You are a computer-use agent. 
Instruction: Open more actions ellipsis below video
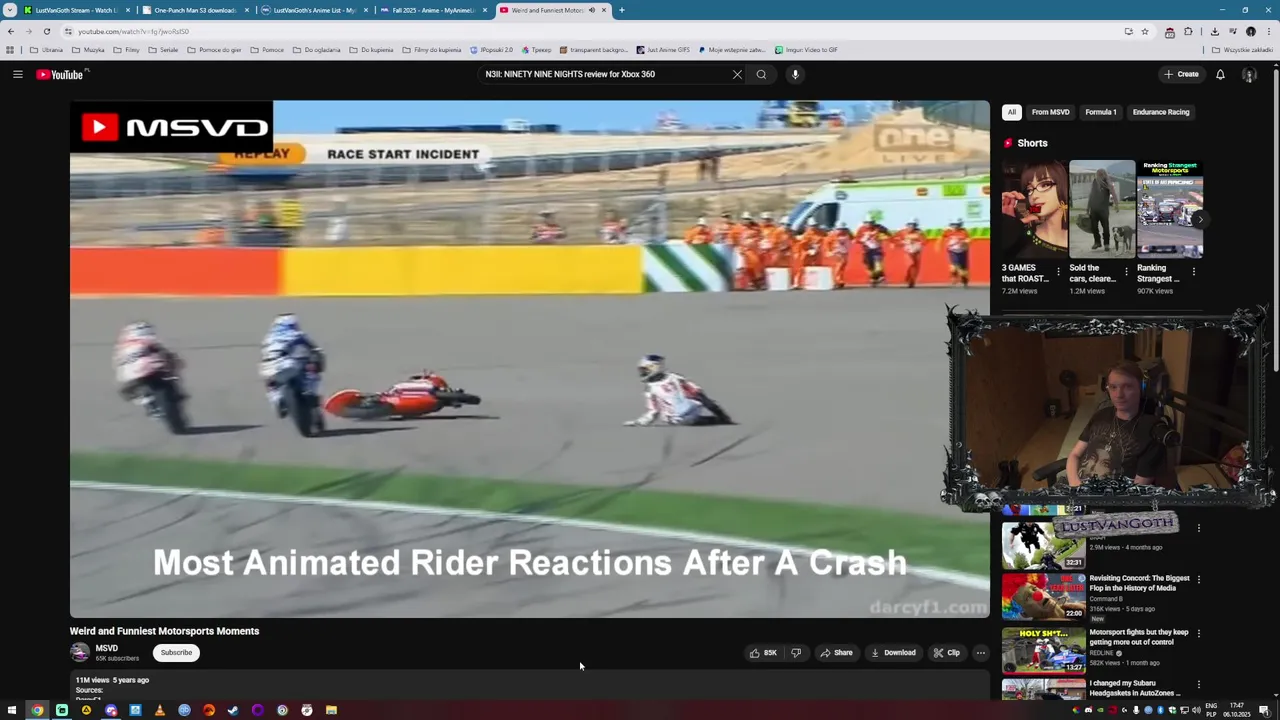click(x=980, y=653)
